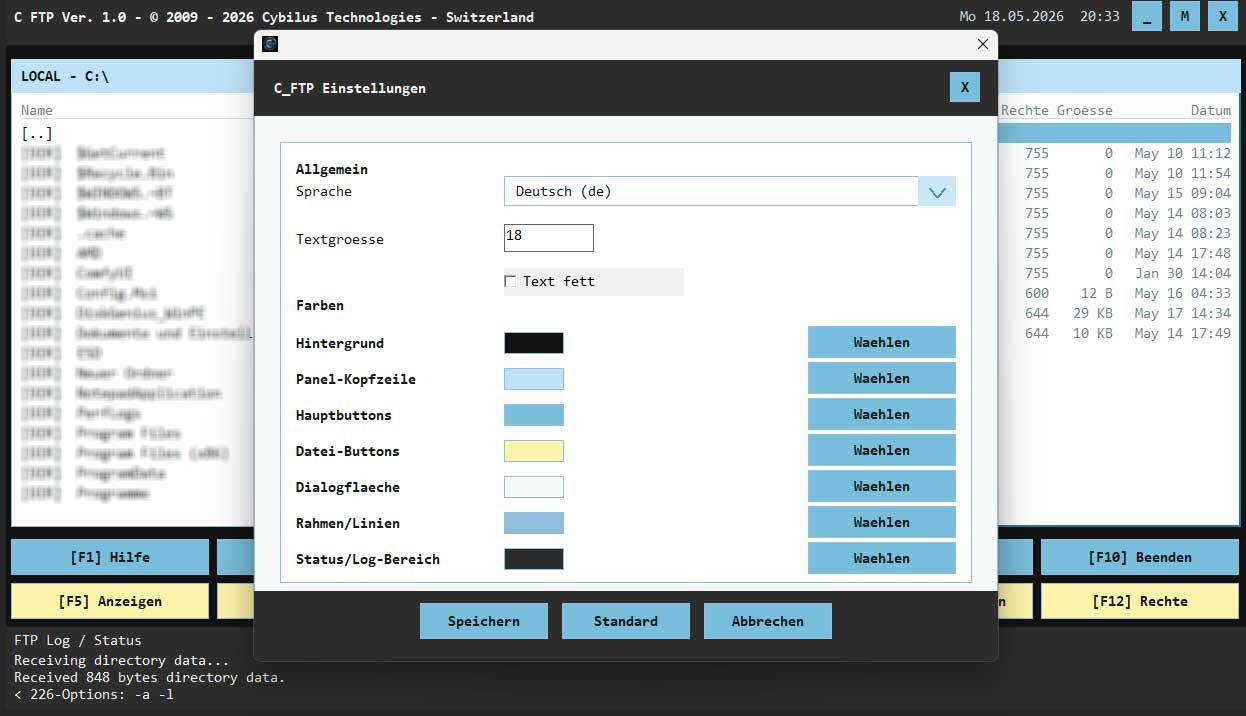The width and height of the screenshot is (1246, 716).
Task: Click the Hintergrund color swatch
Action: (534, 343)
